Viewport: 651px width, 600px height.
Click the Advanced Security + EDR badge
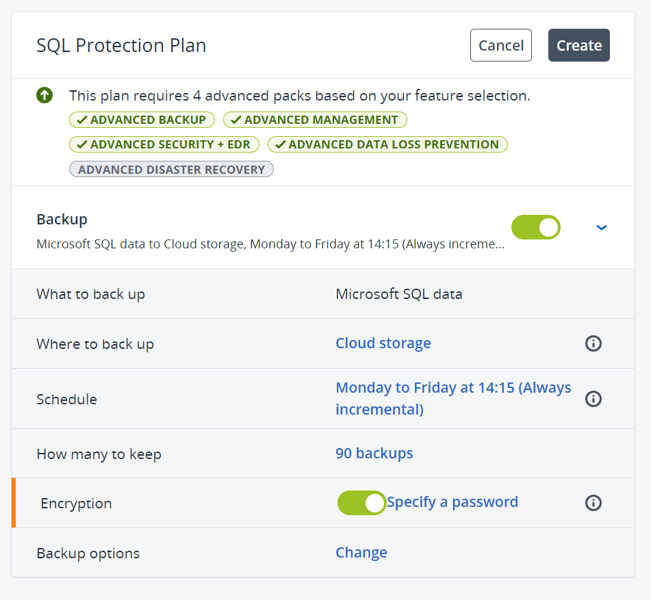pos(164,144)
